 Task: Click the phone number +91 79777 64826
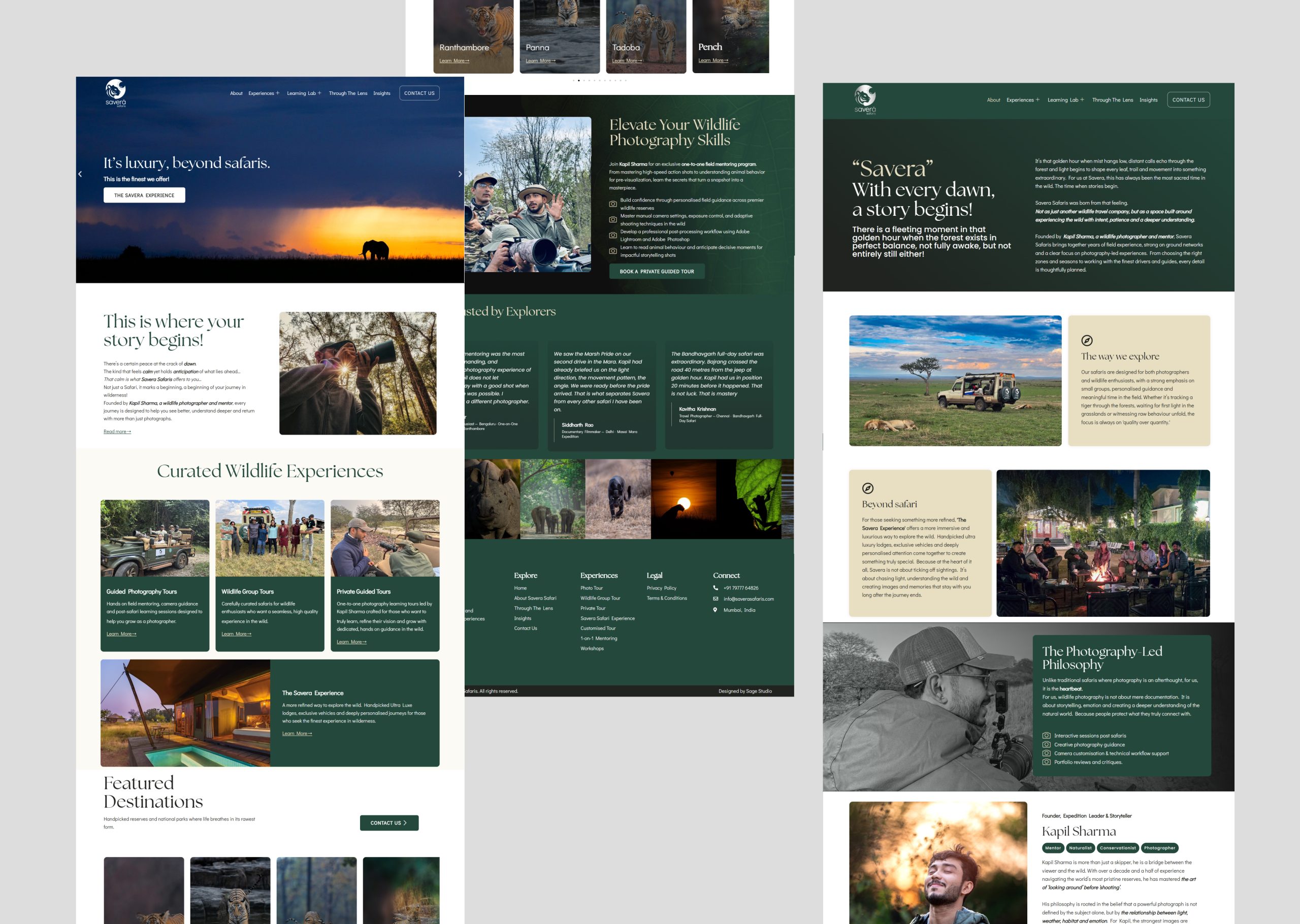coord(741,588)
